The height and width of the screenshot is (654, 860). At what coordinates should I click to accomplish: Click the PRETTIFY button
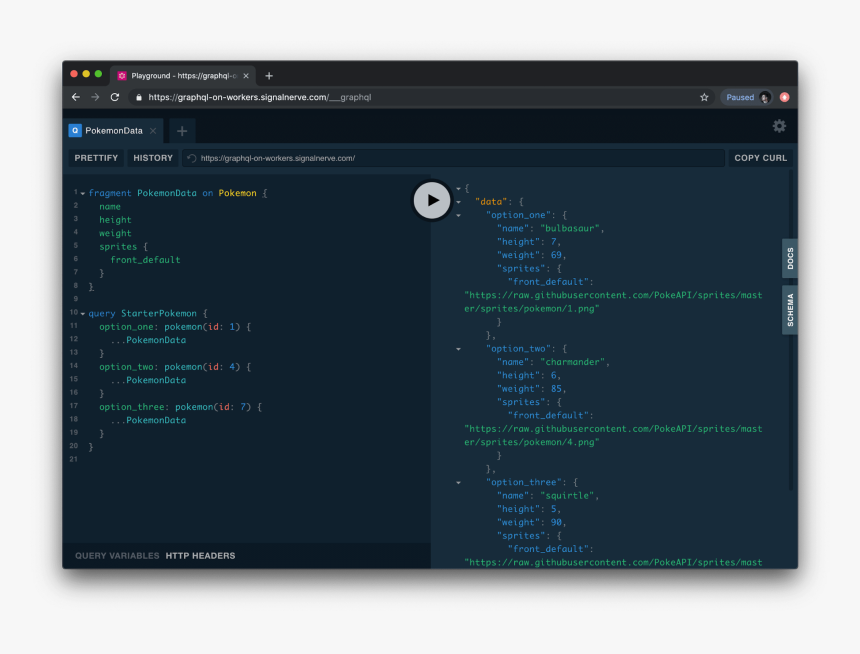(96, 158)
